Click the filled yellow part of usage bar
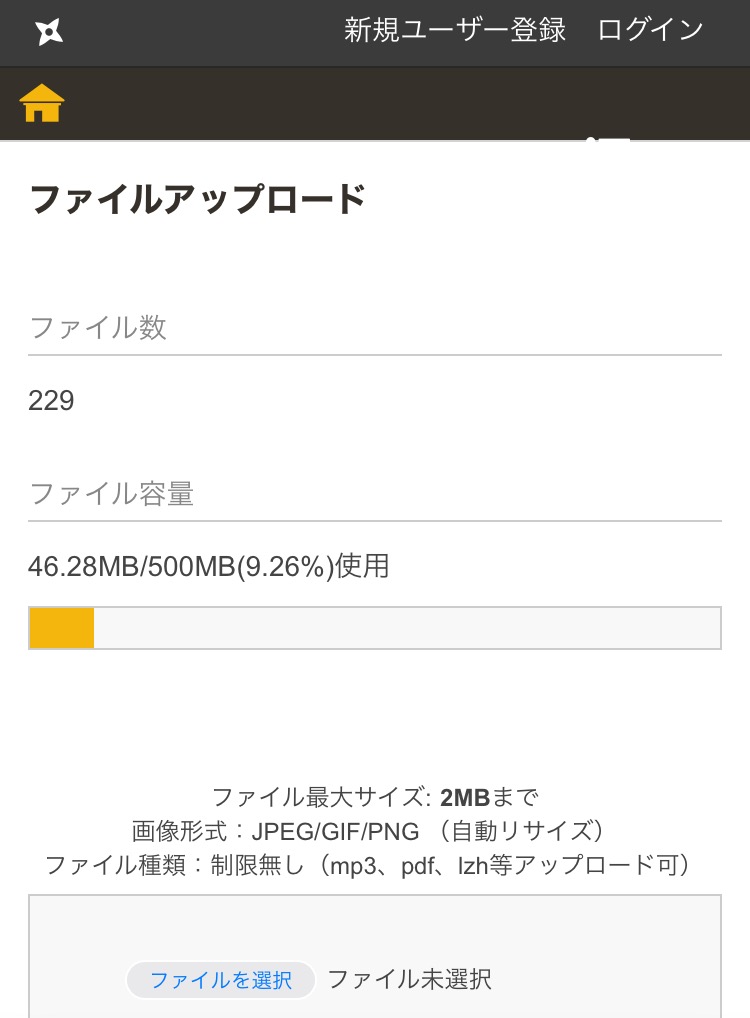The width and height of the screenshot is (750, 1018). pos(62,628)
